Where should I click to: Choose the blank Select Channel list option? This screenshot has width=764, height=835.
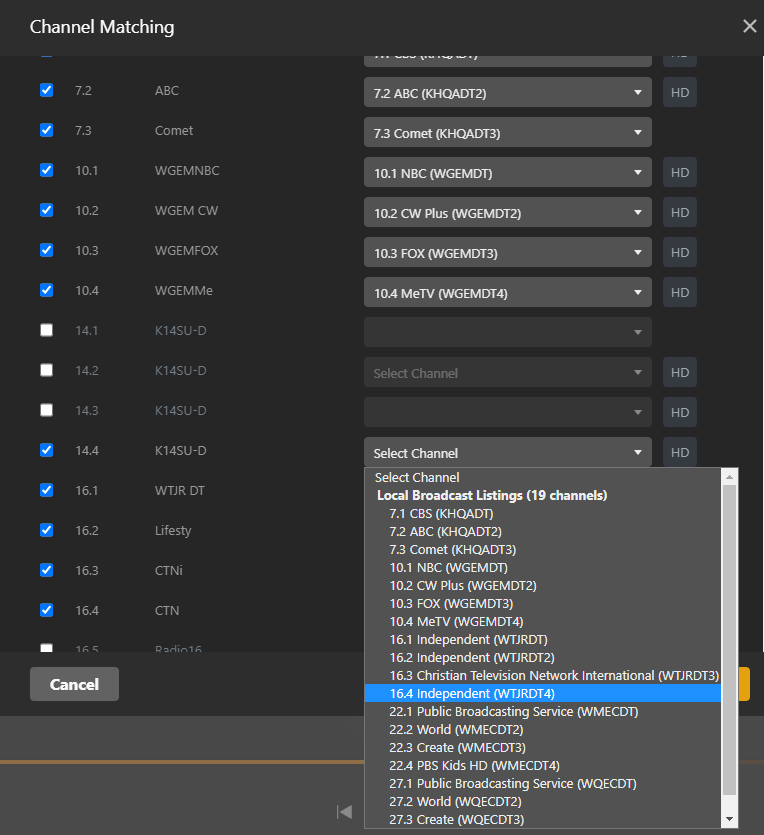(543, 478)
